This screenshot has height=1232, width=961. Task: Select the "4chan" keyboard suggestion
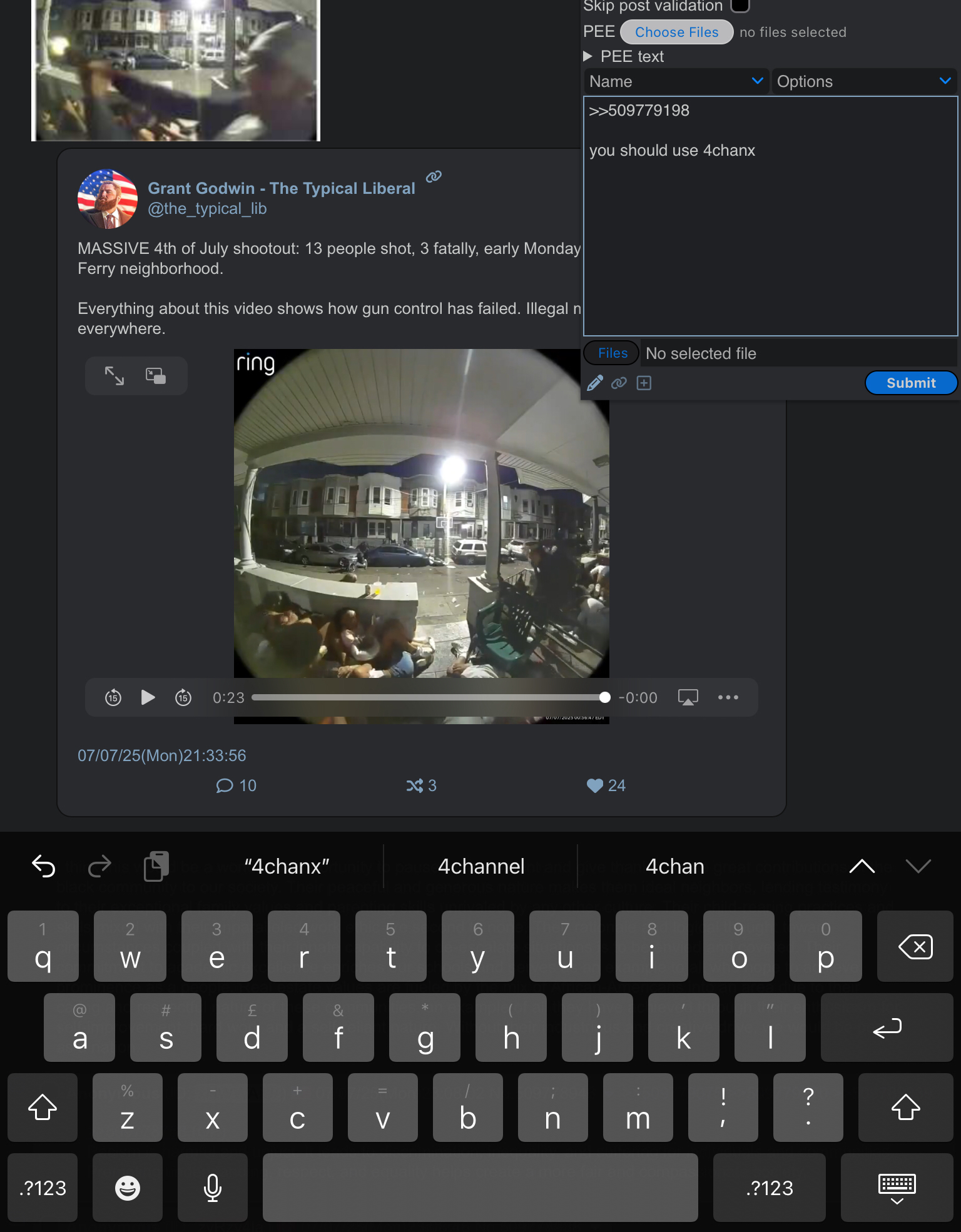(x=675, y=866)
